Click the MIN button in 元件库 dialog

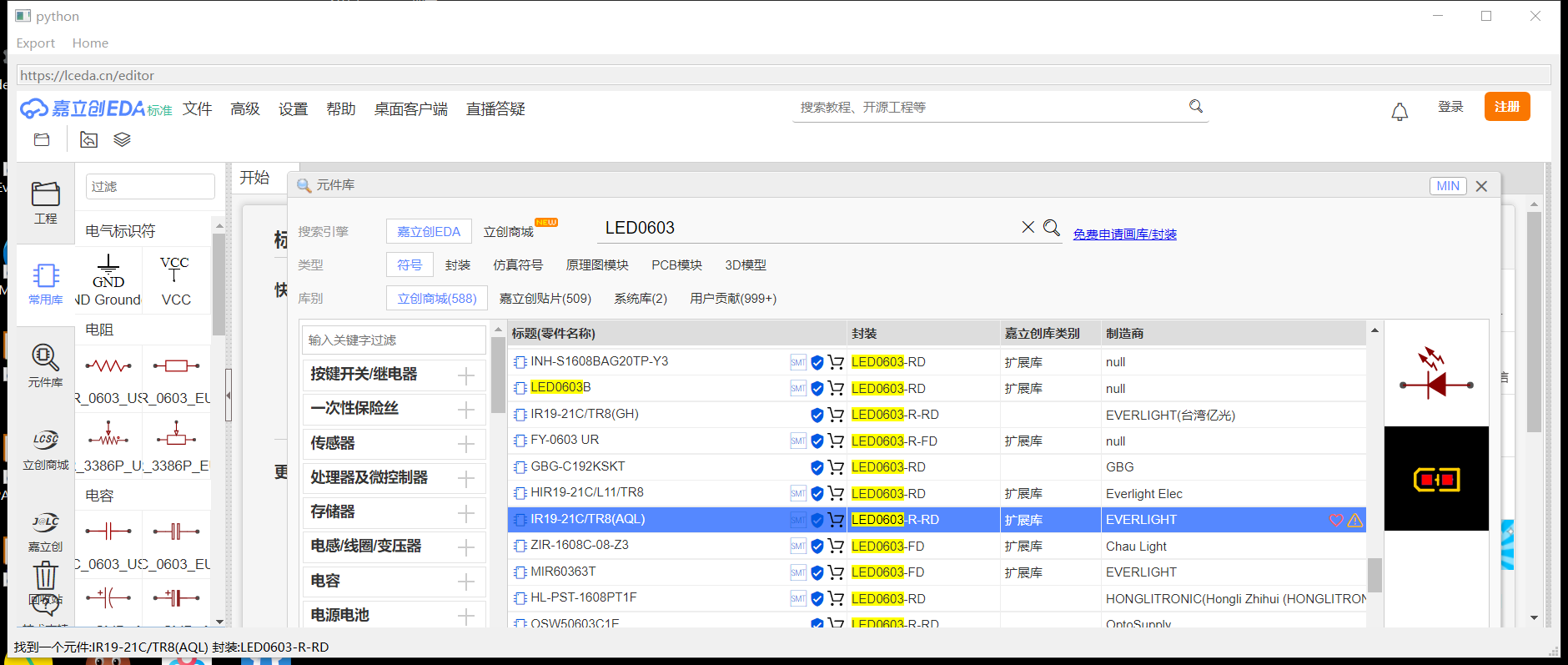(x=1448, y=186)
